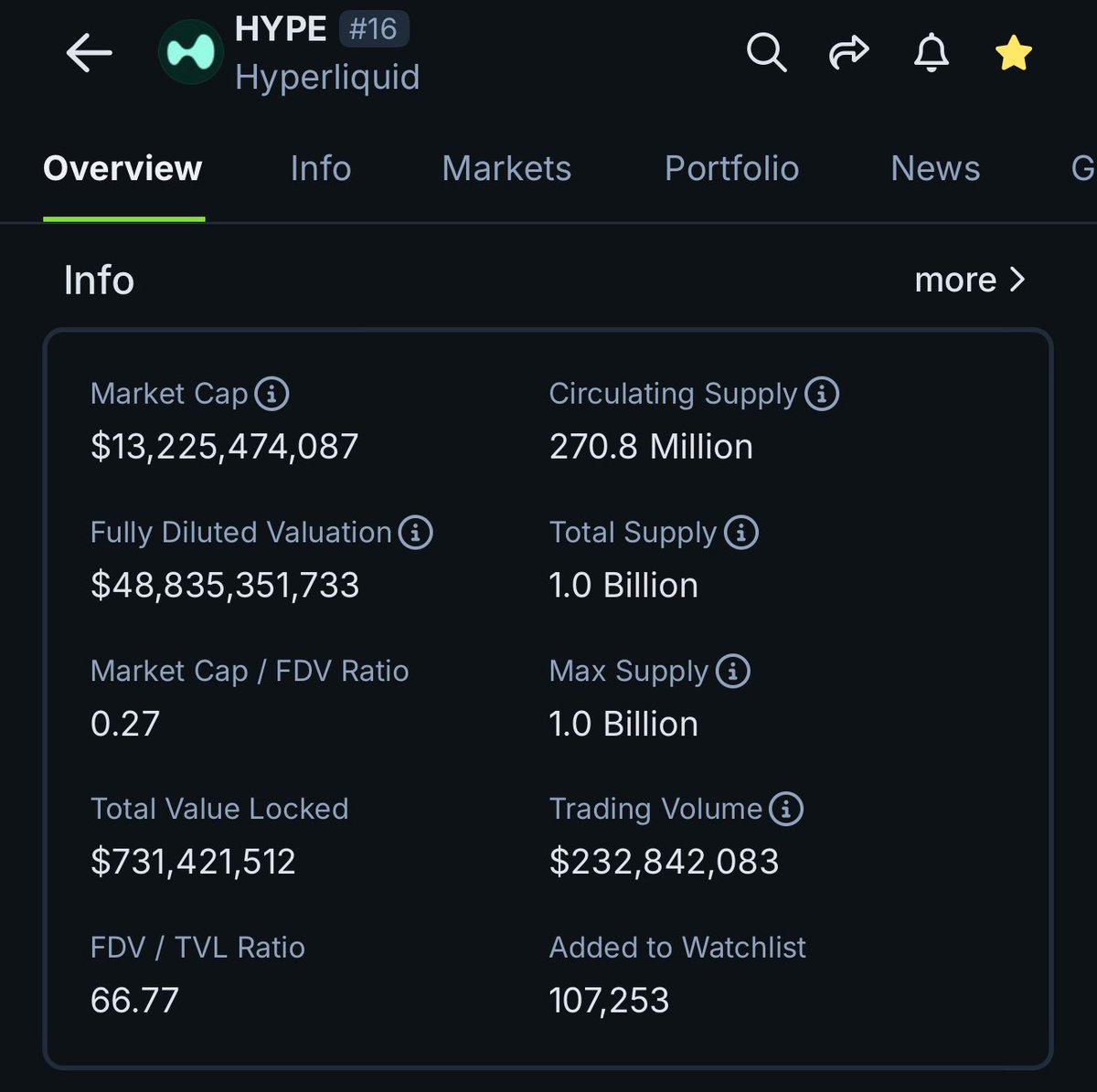The image size is (1097, 1092).
Task: Tap the Fully Diluted Valuation label
Action: pyautogui.click(x=241, y=532)
